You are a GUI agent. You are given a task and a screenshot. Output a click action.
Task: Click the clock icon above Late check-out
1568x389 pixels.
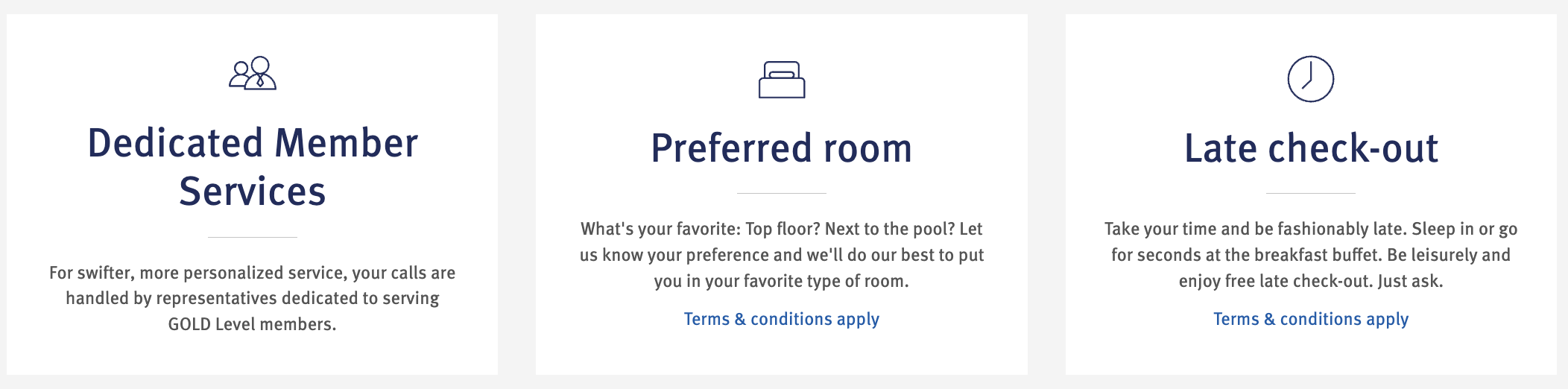tap(1310, 79)
